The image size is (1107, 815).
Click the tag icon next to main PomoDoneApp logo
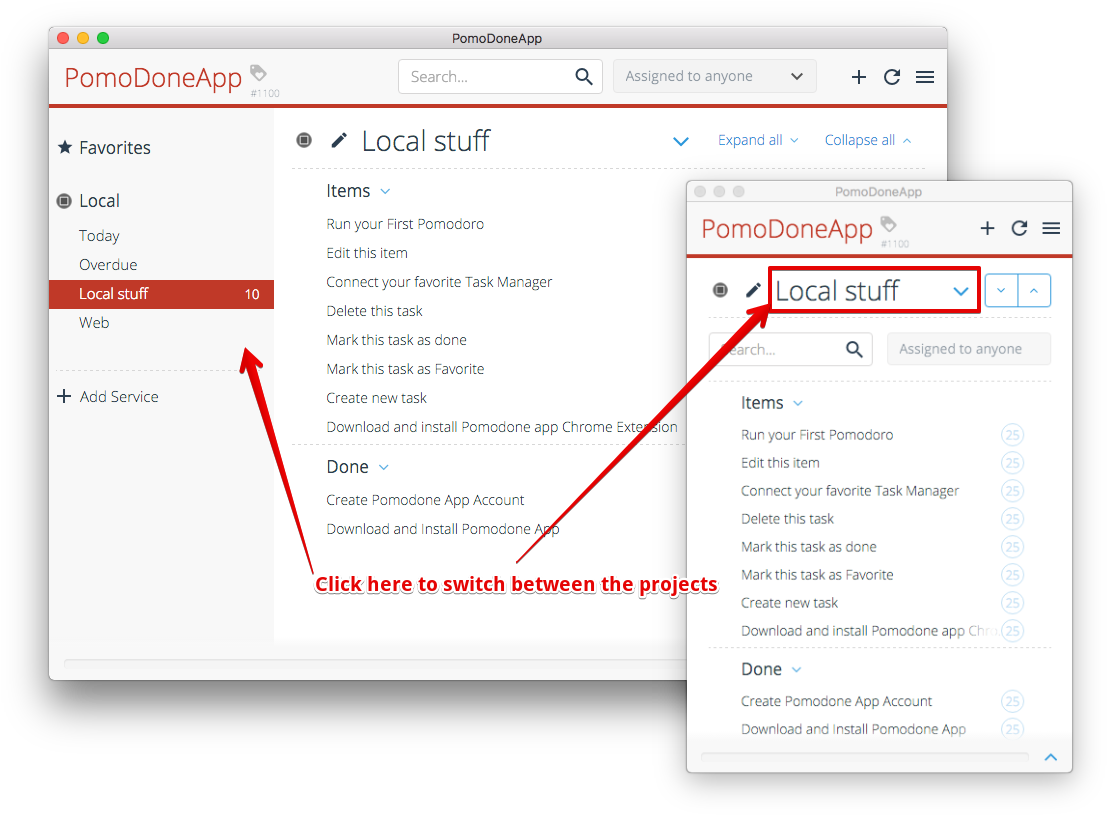pyautogui.click(x=258, y=73)
